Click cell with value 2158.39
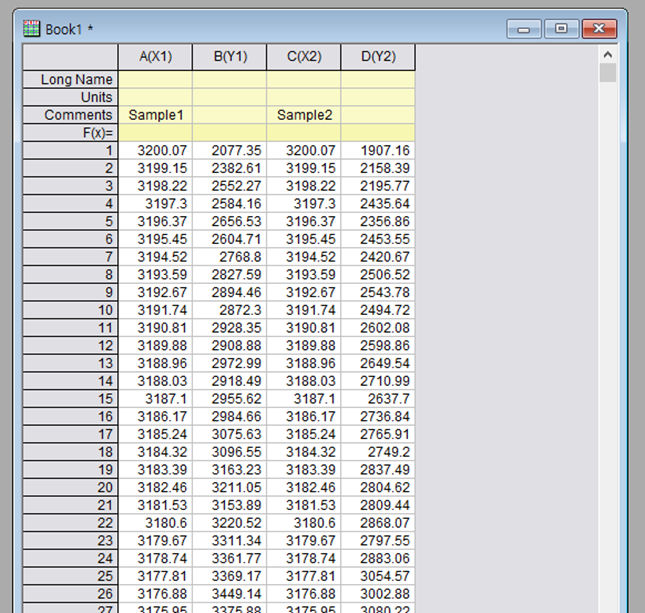Image resolution: width=645 pixels, height=613 pixels. pos(378,168)
